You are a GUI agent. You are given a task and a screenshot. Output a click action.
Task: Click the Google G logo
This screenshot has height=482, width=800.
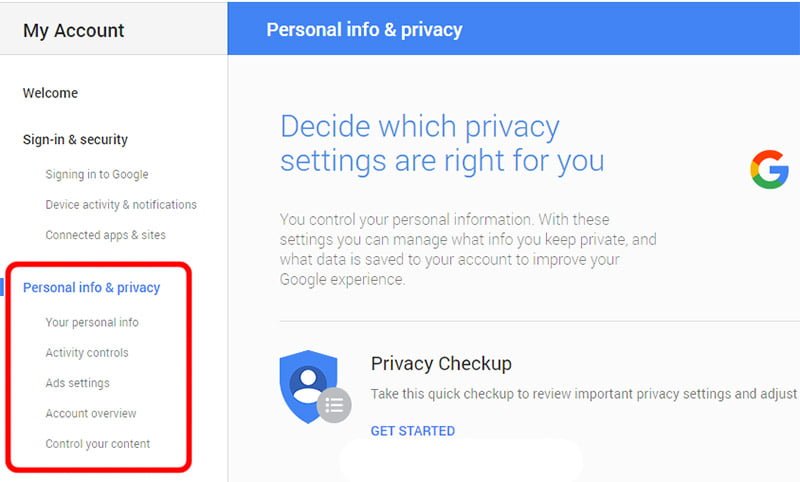pyautogui.click(x=769, y=171)
